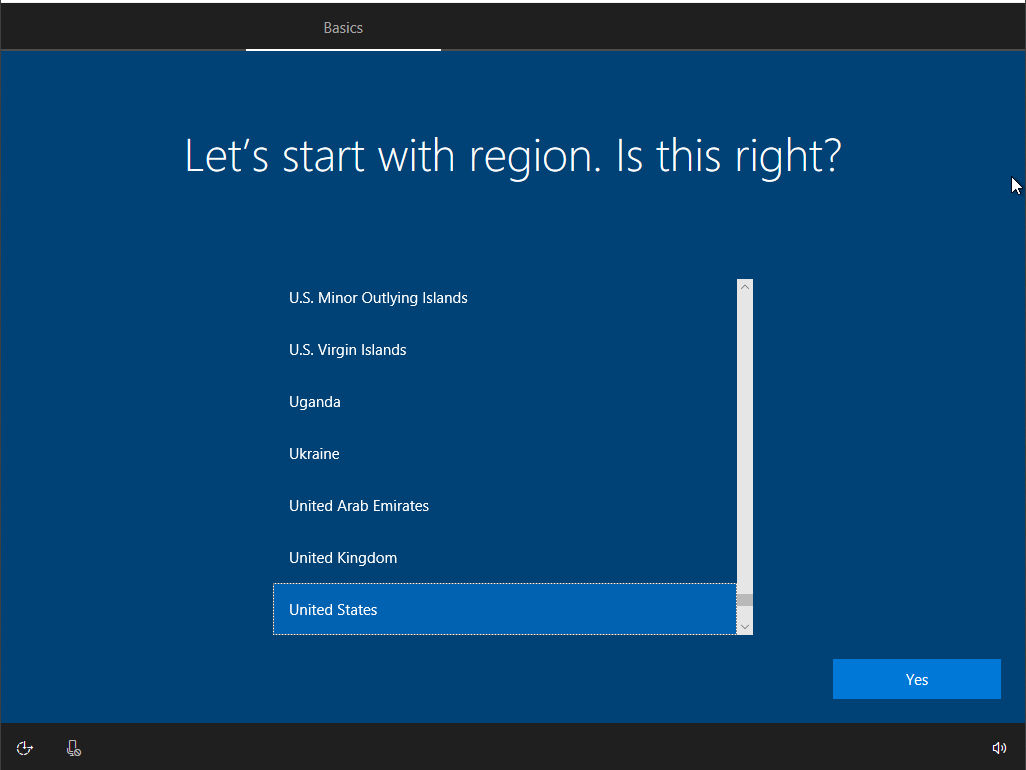The image size is (1026, 770).
Task: Switch to the Basics tab
Action: coord(343,27)
